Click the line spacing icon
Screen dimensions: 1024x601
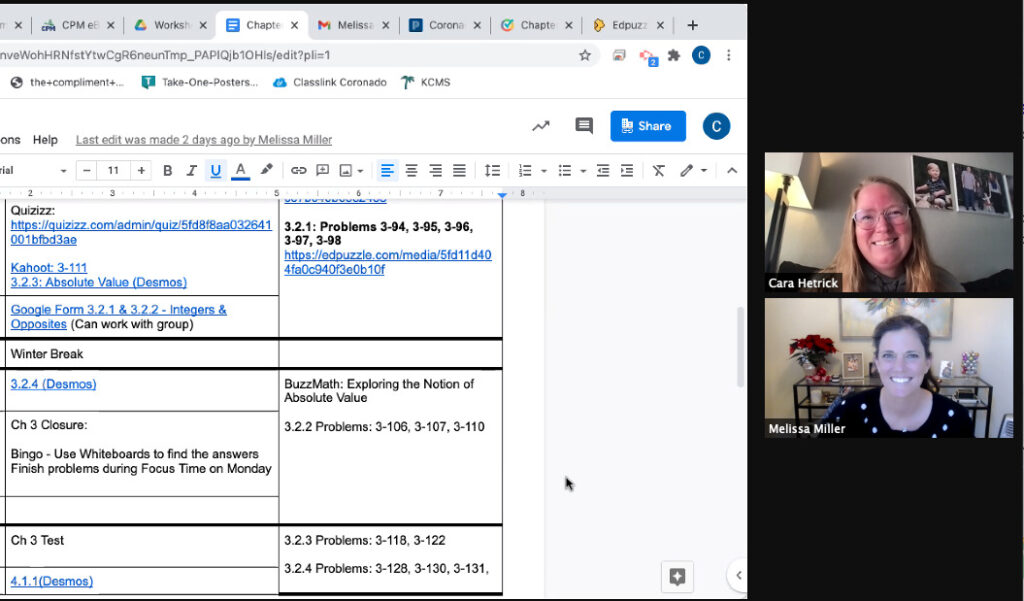492,171
